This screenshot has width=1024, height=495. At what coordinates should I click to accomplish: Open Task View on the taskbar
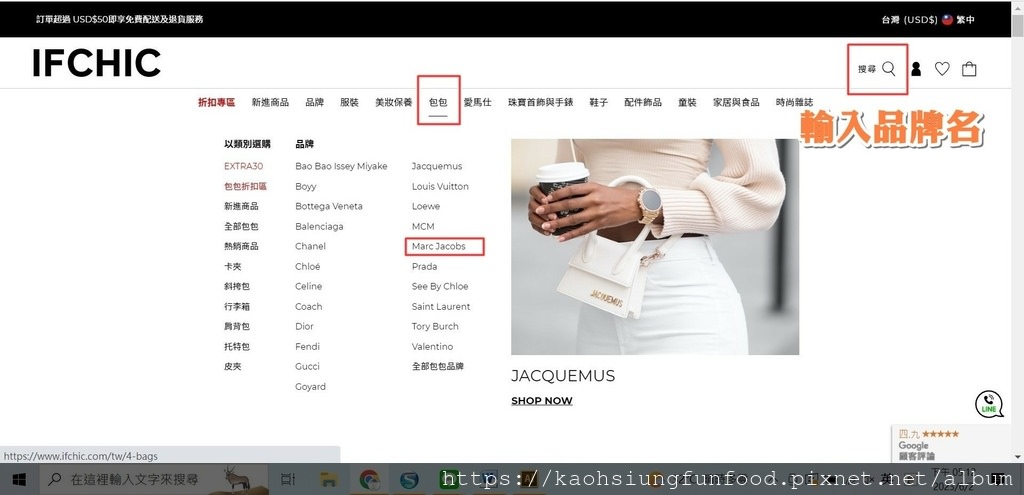(x=287, y=480)
